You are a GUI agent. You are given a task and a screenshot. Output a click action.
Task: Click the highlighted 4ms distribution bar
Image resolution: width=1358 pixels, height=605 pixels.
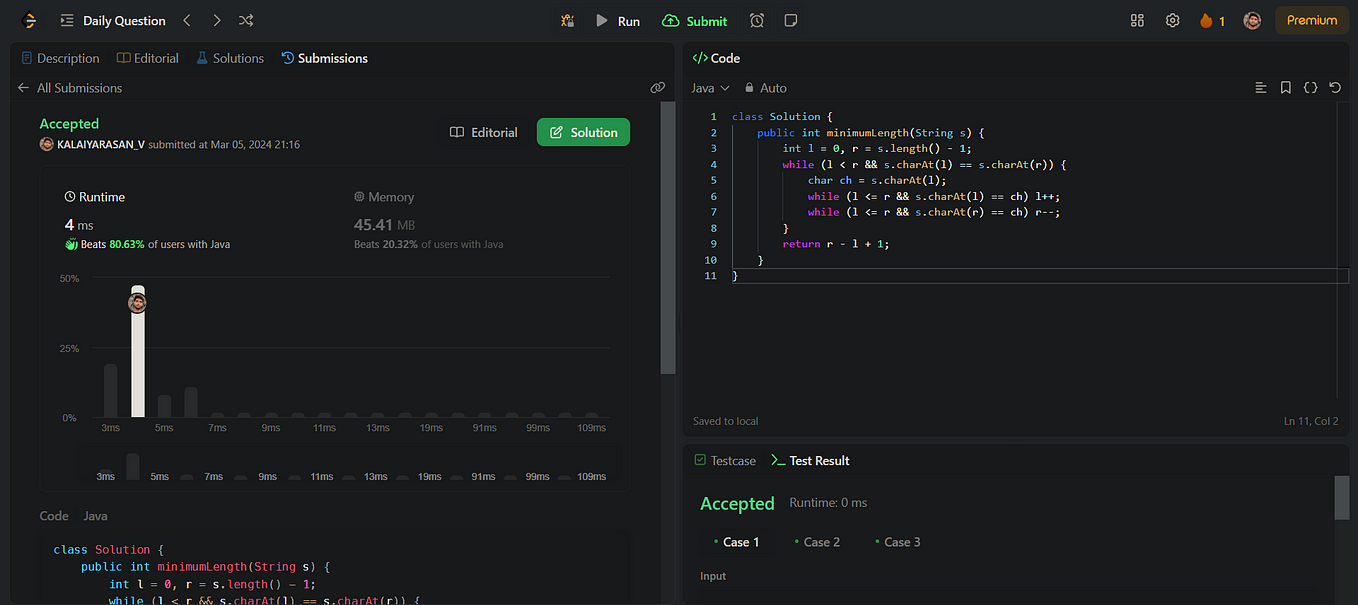pyautogui.click(x=138, y=352)
